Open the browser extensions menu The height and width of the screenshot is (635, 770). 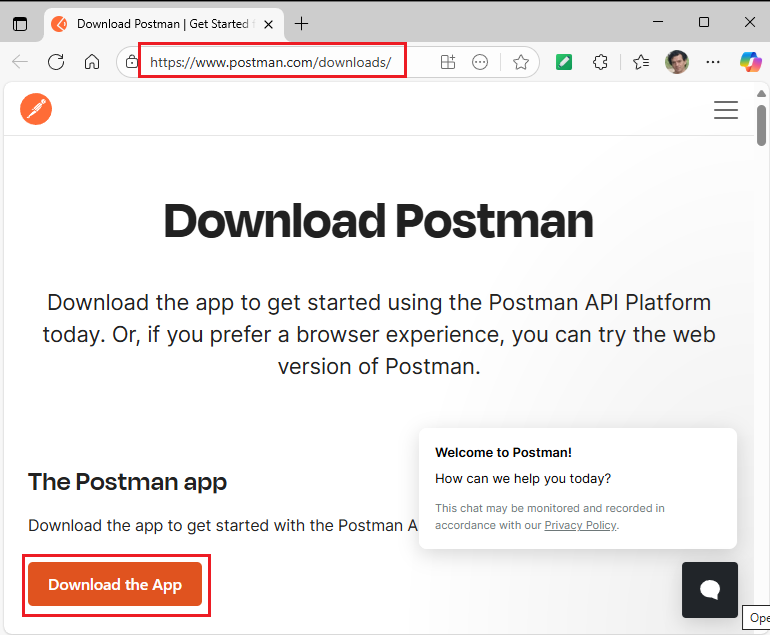point(600,62)
